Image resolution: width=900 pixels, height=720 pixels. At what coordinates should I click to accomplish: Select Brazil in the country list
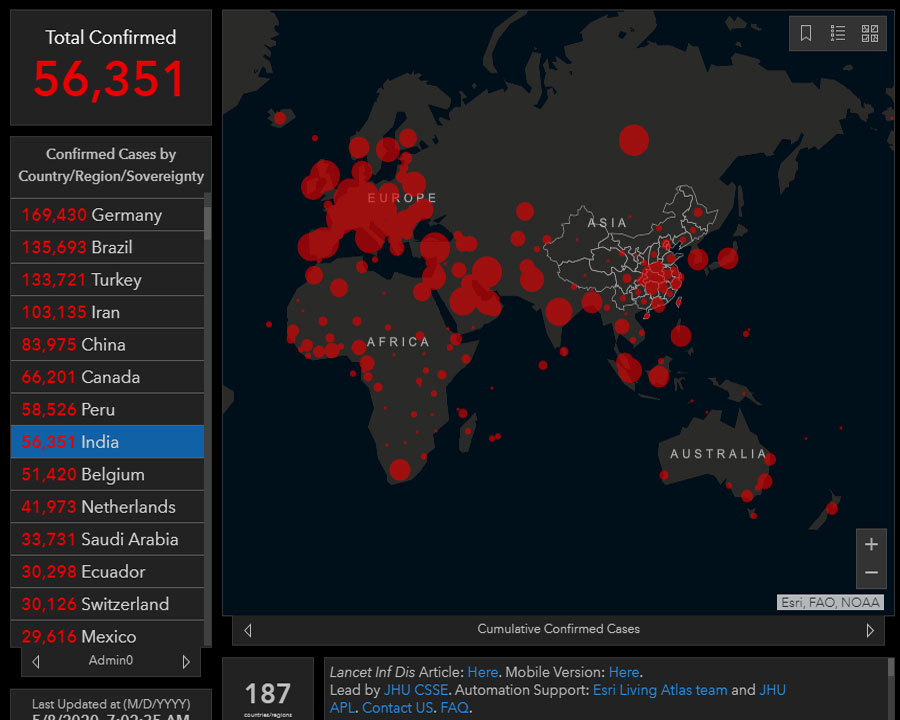[107, 247]
